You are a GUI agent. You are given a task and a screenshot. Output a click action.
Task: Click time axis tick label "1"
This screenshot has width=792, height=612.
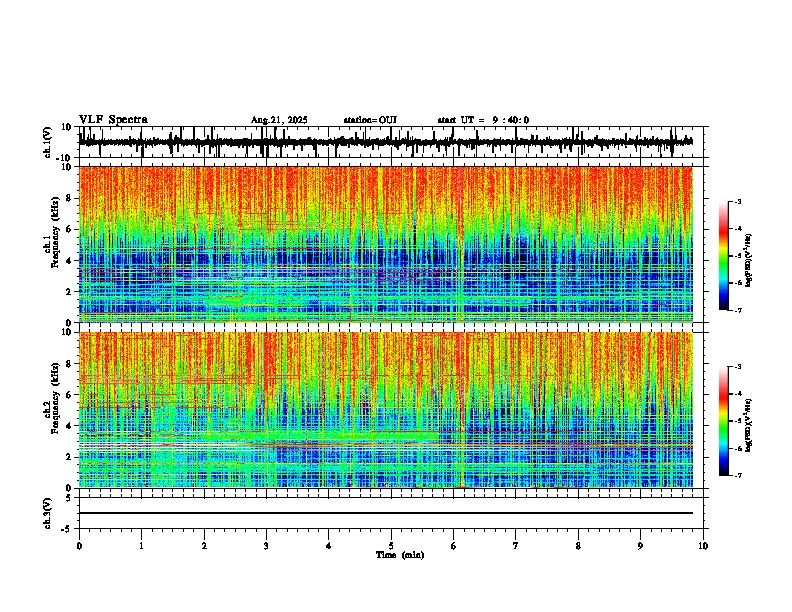(x=141, y=546)
